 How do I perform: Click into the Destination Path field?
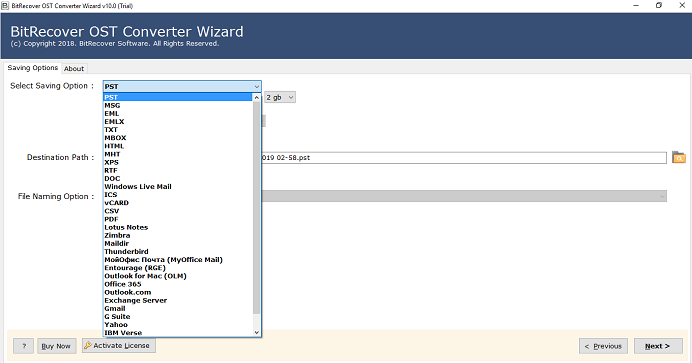[464, 157]
